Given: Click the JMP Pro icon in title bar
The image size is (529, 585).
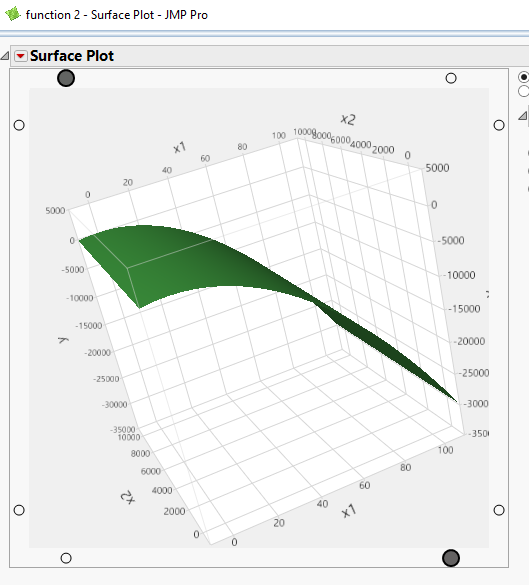Looking at the screenshot, I should pyautogui.click(x=13, y=14).
